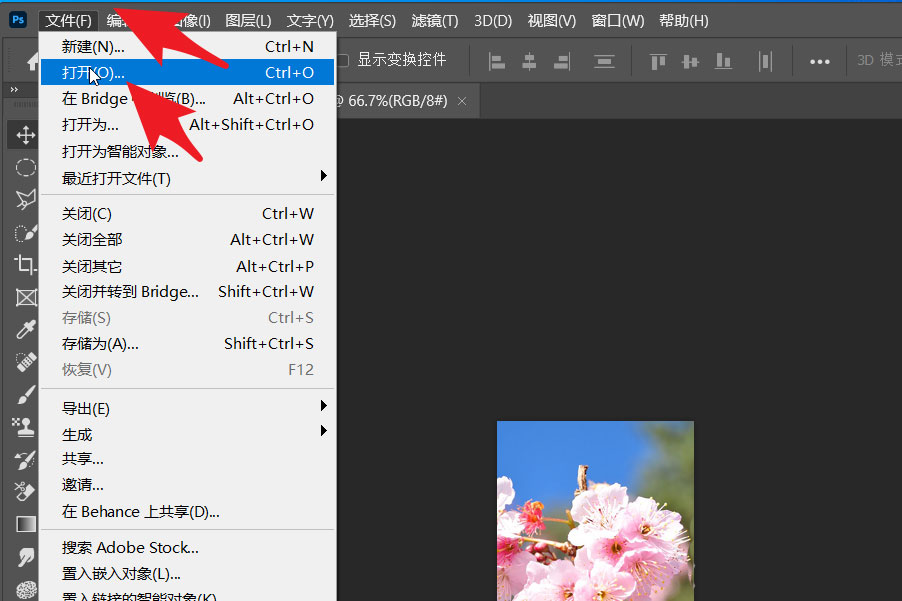Viewport: 902px width, 601px height.
Task: Click the align left edges icon
Action: pos(496,61)
